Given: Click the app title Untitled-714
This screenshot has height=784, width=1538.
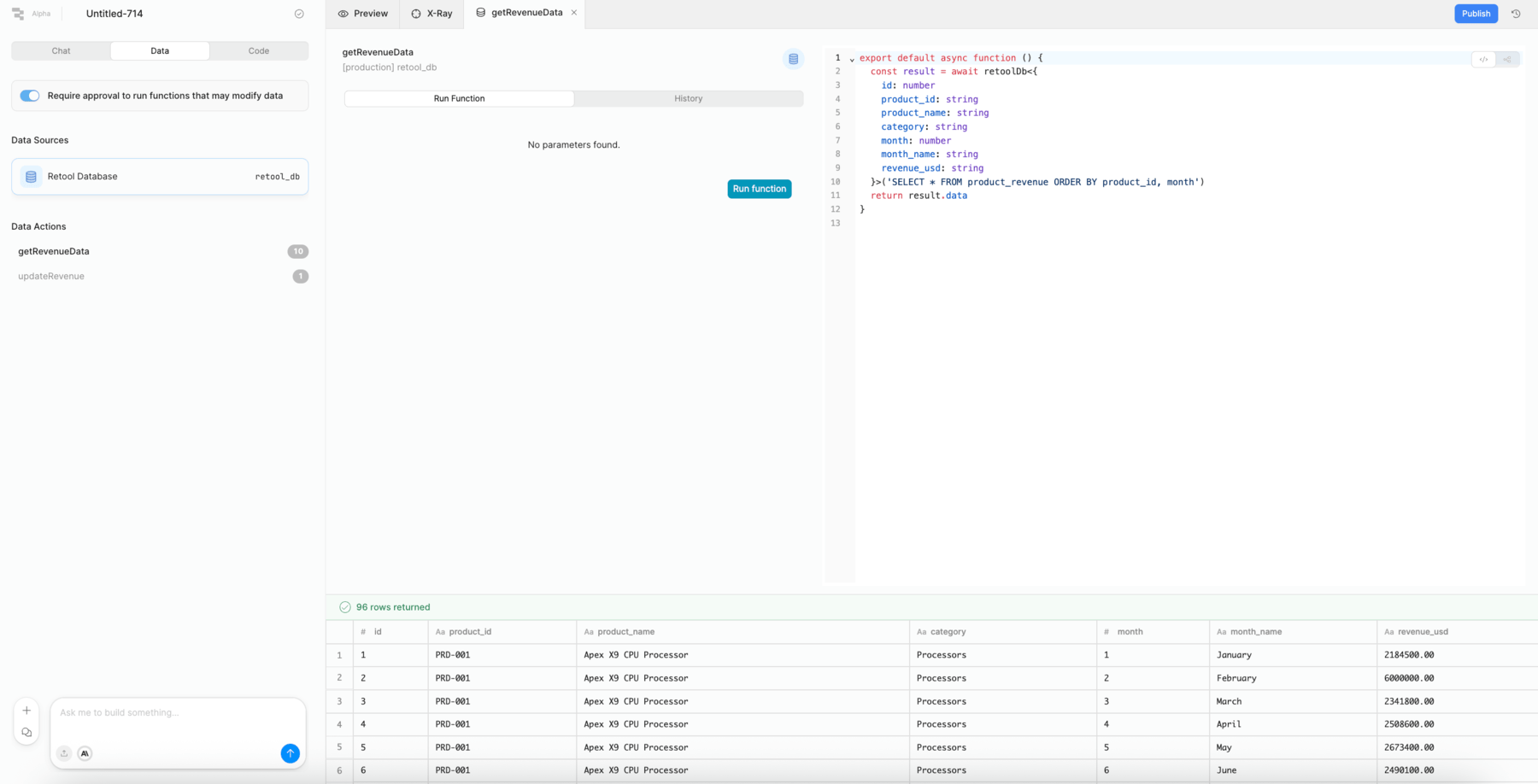Looking at the screenshot, I should [x=114, y=14].
